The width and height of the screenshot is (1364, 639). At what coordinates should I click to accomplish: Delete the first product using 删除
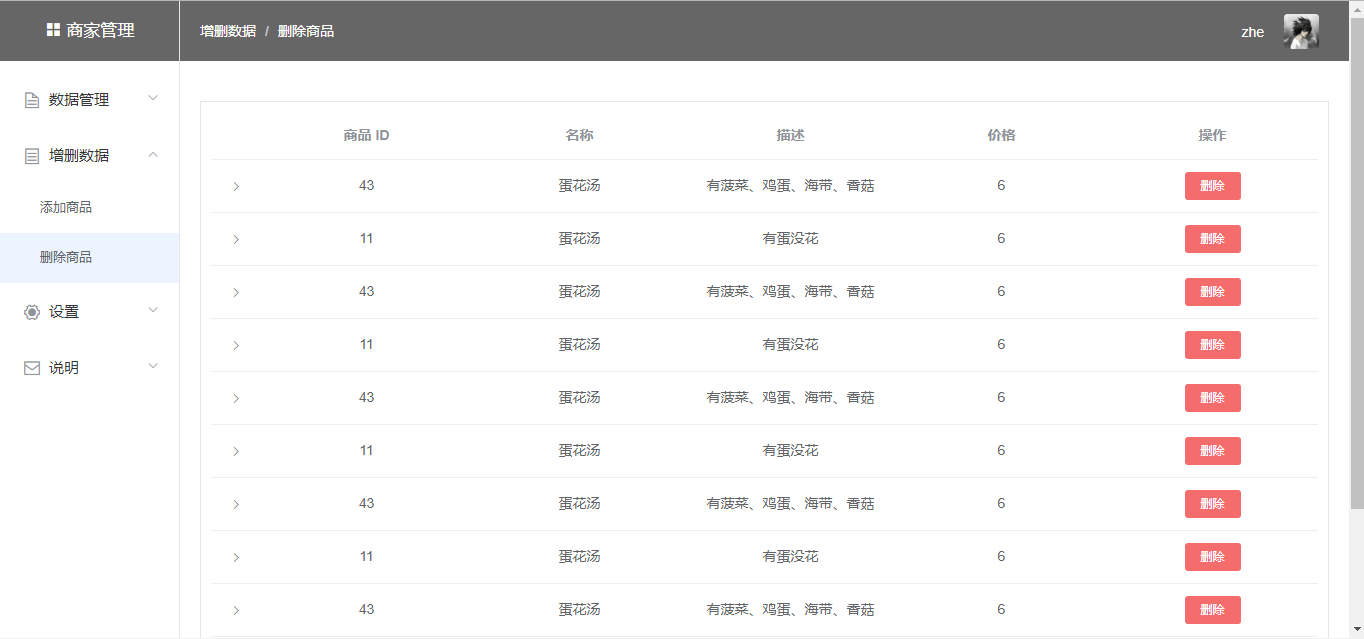(x=1212, y=186)
